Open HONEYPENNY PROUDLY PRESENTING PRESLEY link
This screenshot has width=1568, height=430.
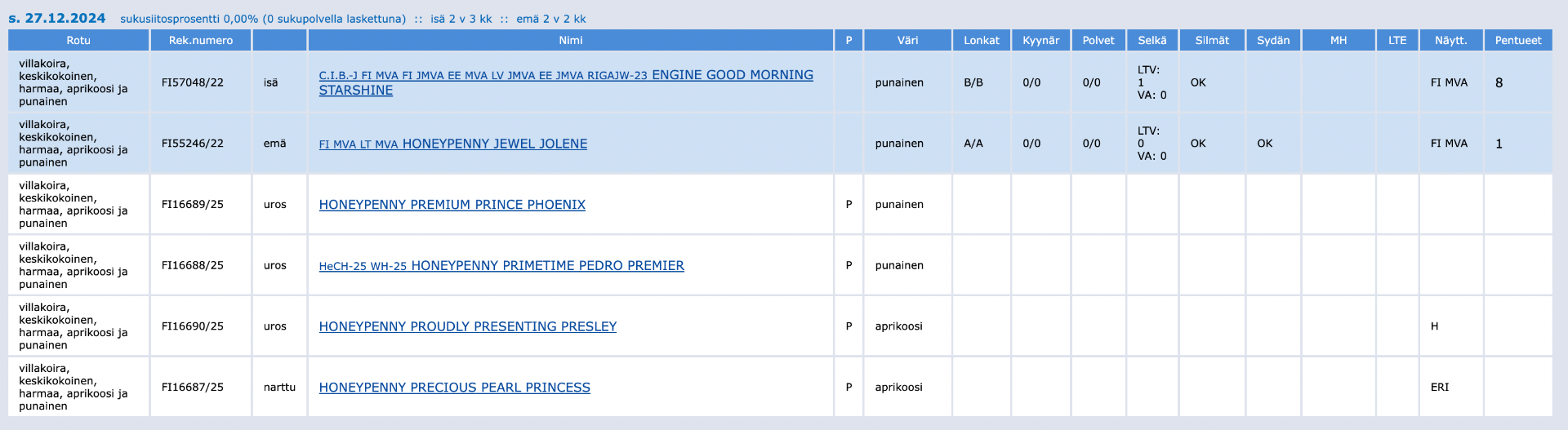click(x=467, y=326)
